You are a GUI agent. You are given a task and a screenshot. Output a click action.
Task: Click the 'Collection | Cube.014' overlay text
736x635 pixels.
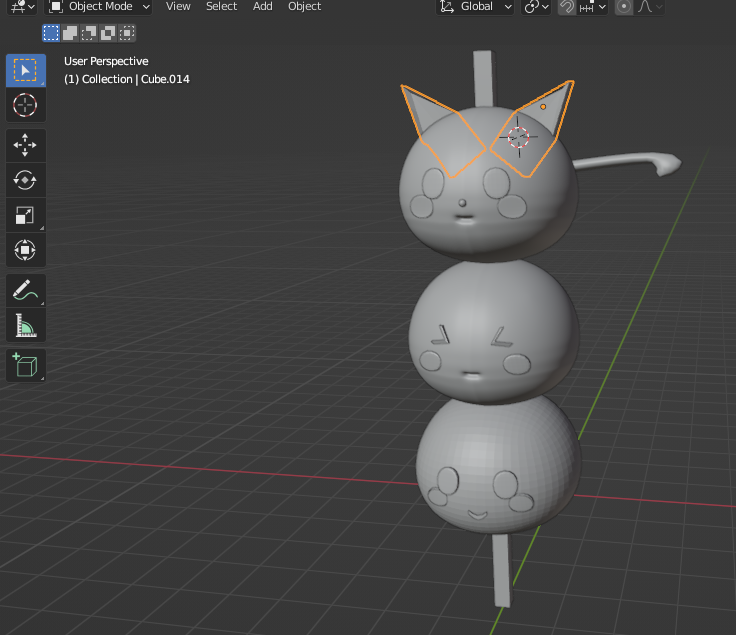[x=136, y=79]
